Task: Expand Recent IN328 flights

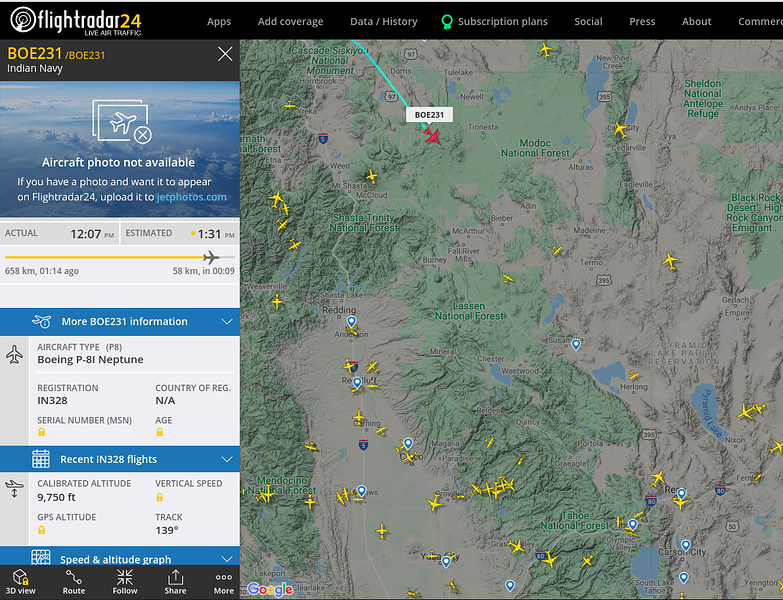Action: [120, 459]
